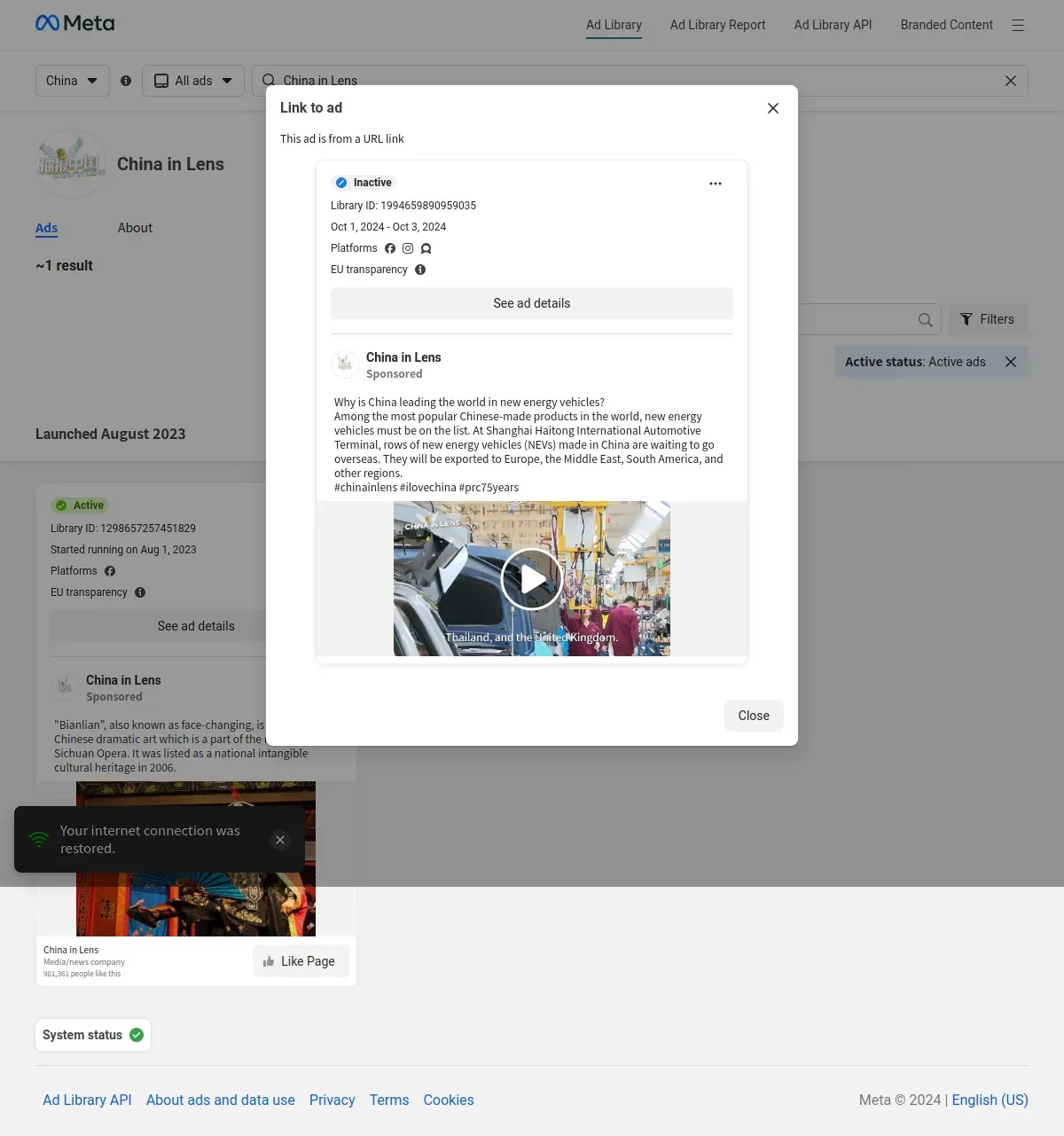Click Facebook platform icon in dialog ad

(390, 248)
